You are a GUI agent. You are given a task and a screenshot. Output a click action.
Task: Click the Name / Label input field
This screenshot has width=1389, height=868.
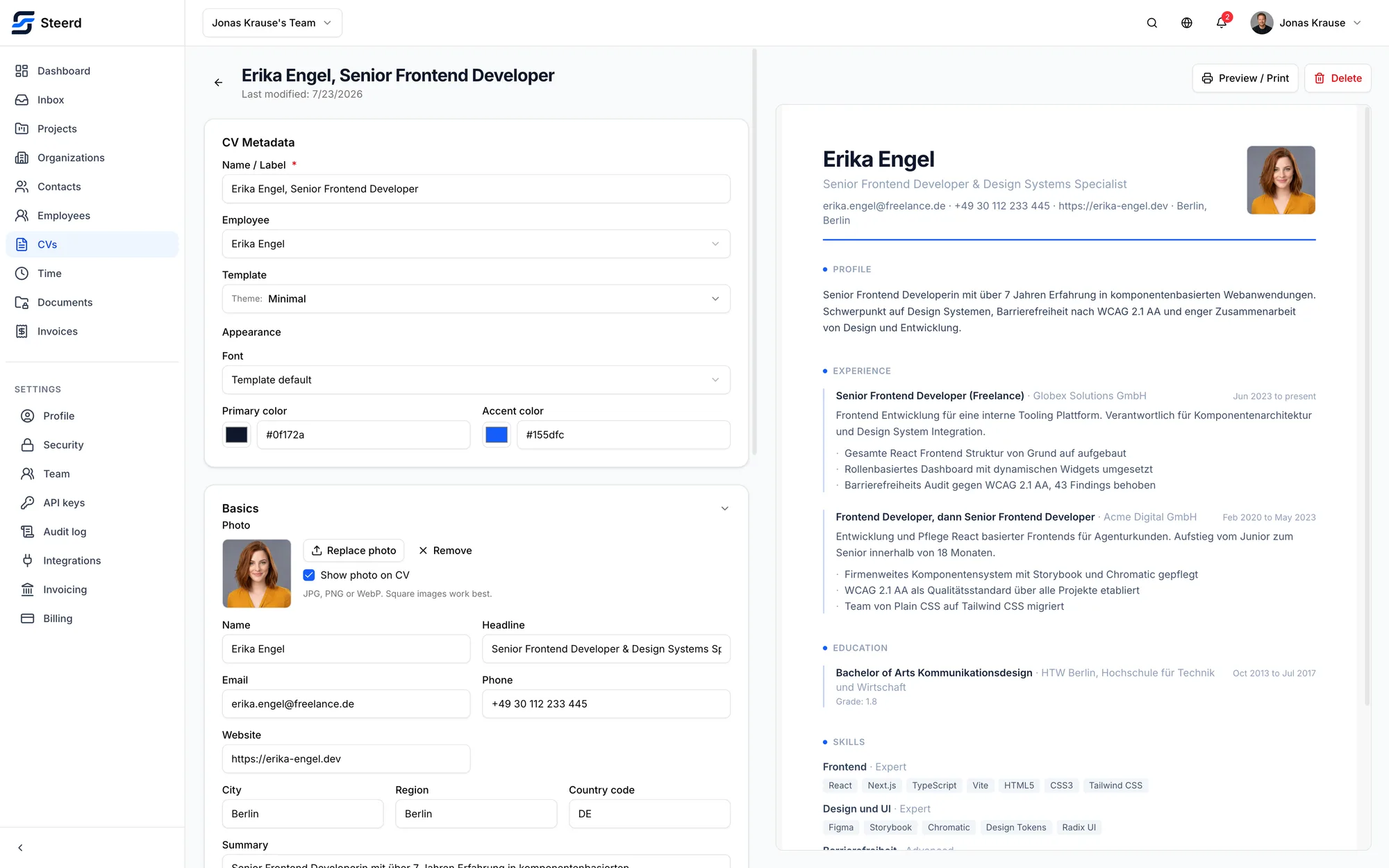point(476,189)
